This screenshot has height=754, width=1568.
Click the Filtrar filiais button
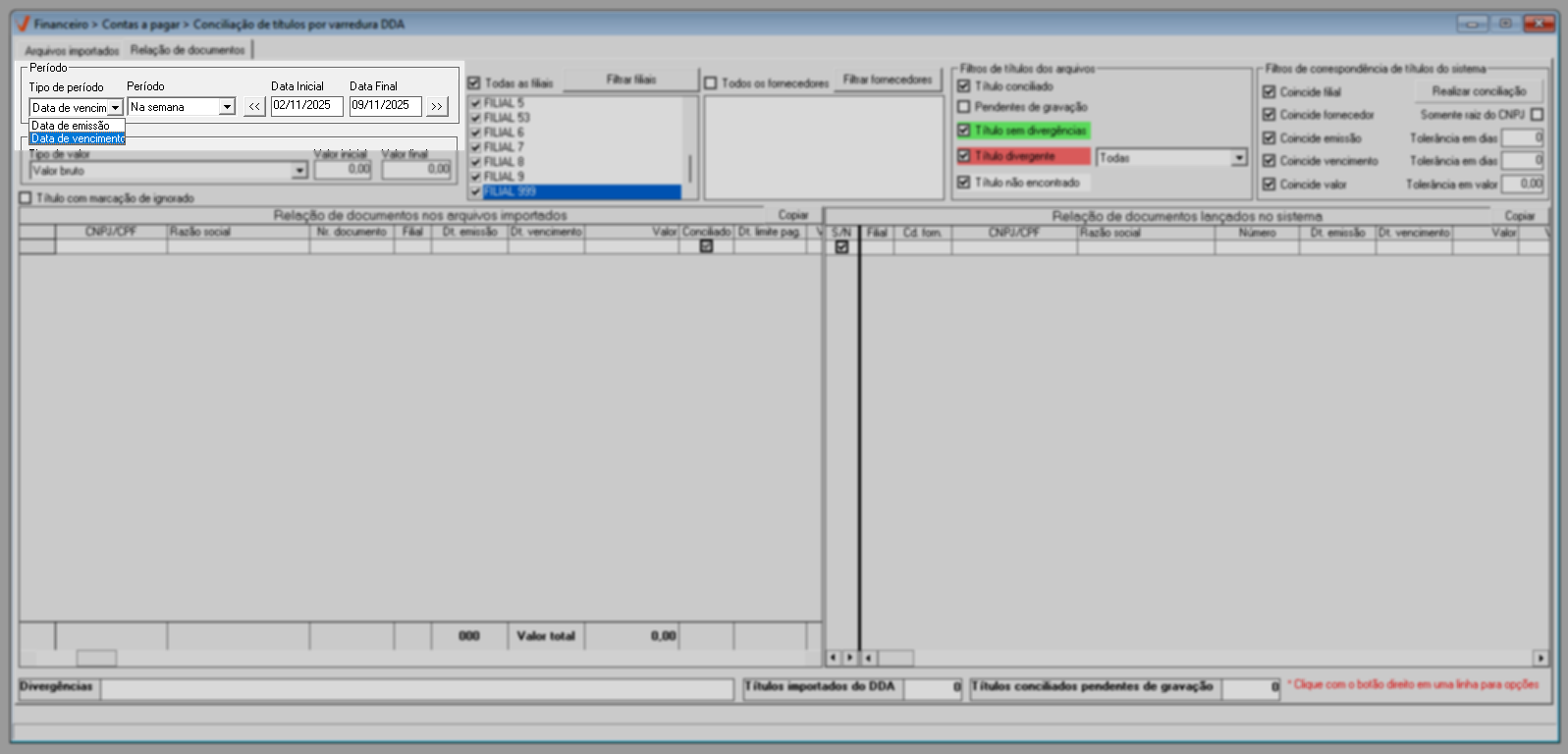point(630,80)
